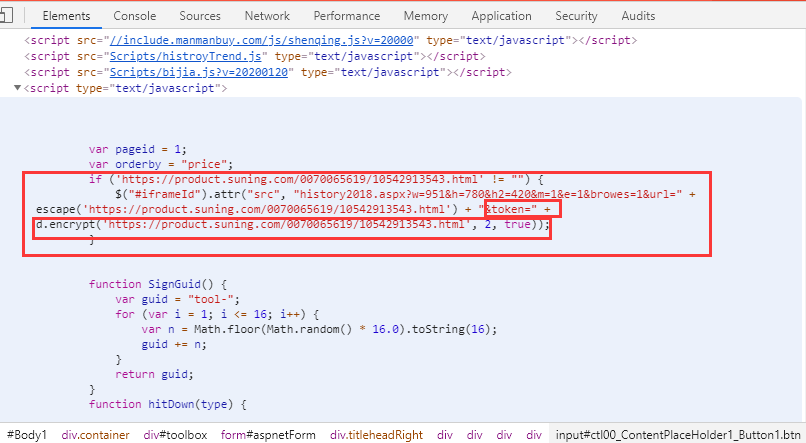Viewport: 806px width, 443px height.
Task: Open the Scripts/bijia.js?v=20200120 link
Action: click(x=199, y=72)
